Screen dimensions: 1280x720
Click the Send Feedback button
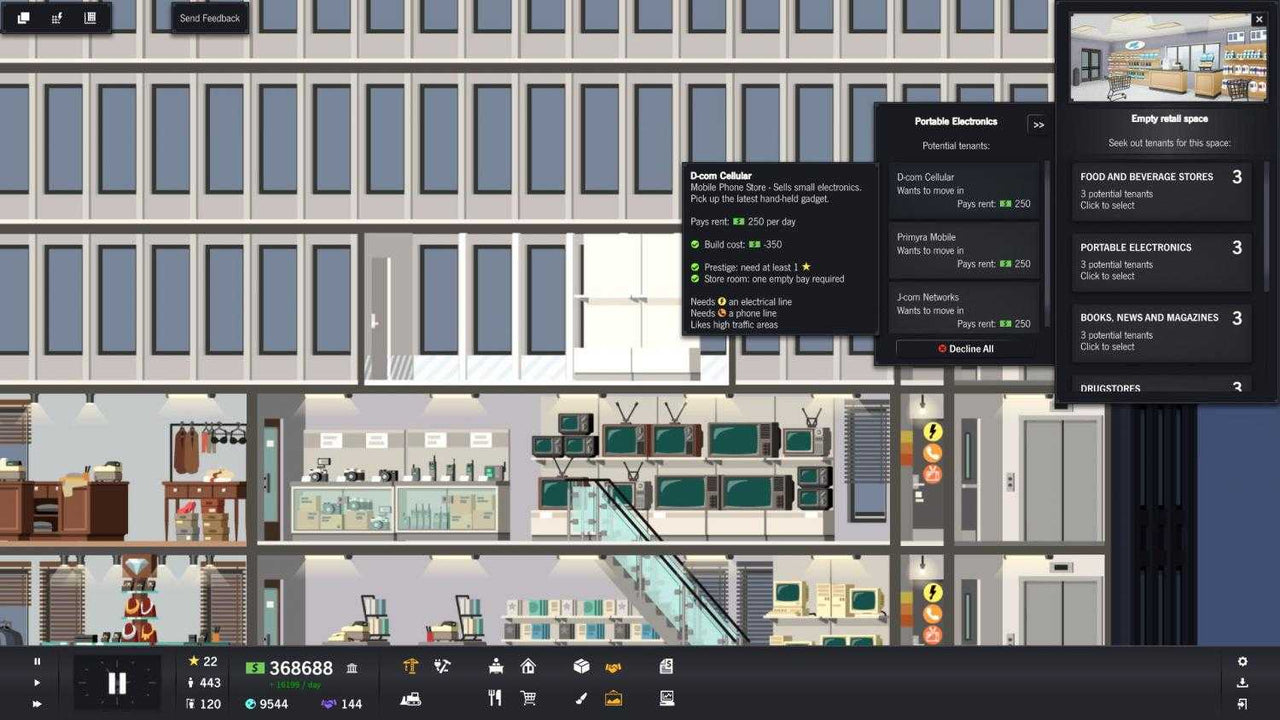[208, 17]
